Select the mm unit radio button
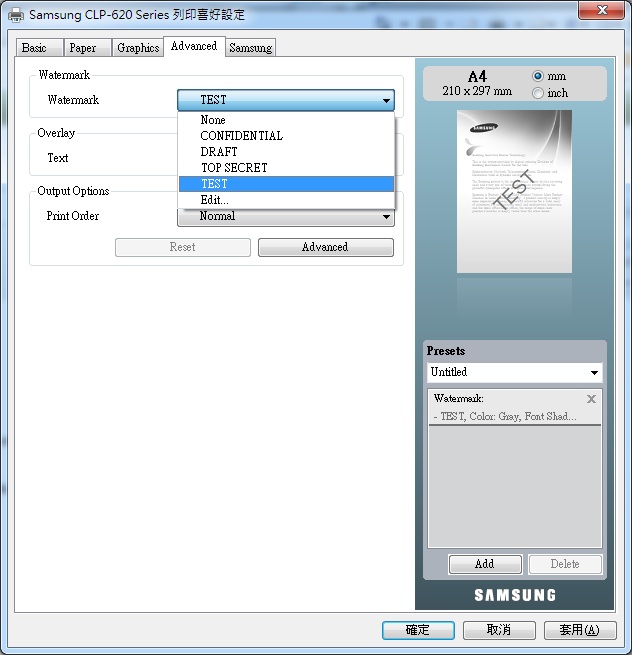This screenshot has height=655, width=632. click(x=538, y=76)
